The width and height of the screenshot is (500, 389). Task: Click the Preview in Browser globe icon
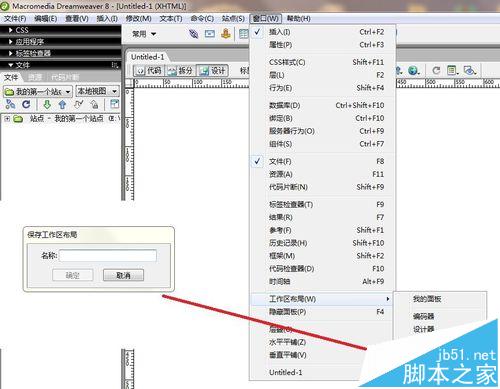(413, 70)
